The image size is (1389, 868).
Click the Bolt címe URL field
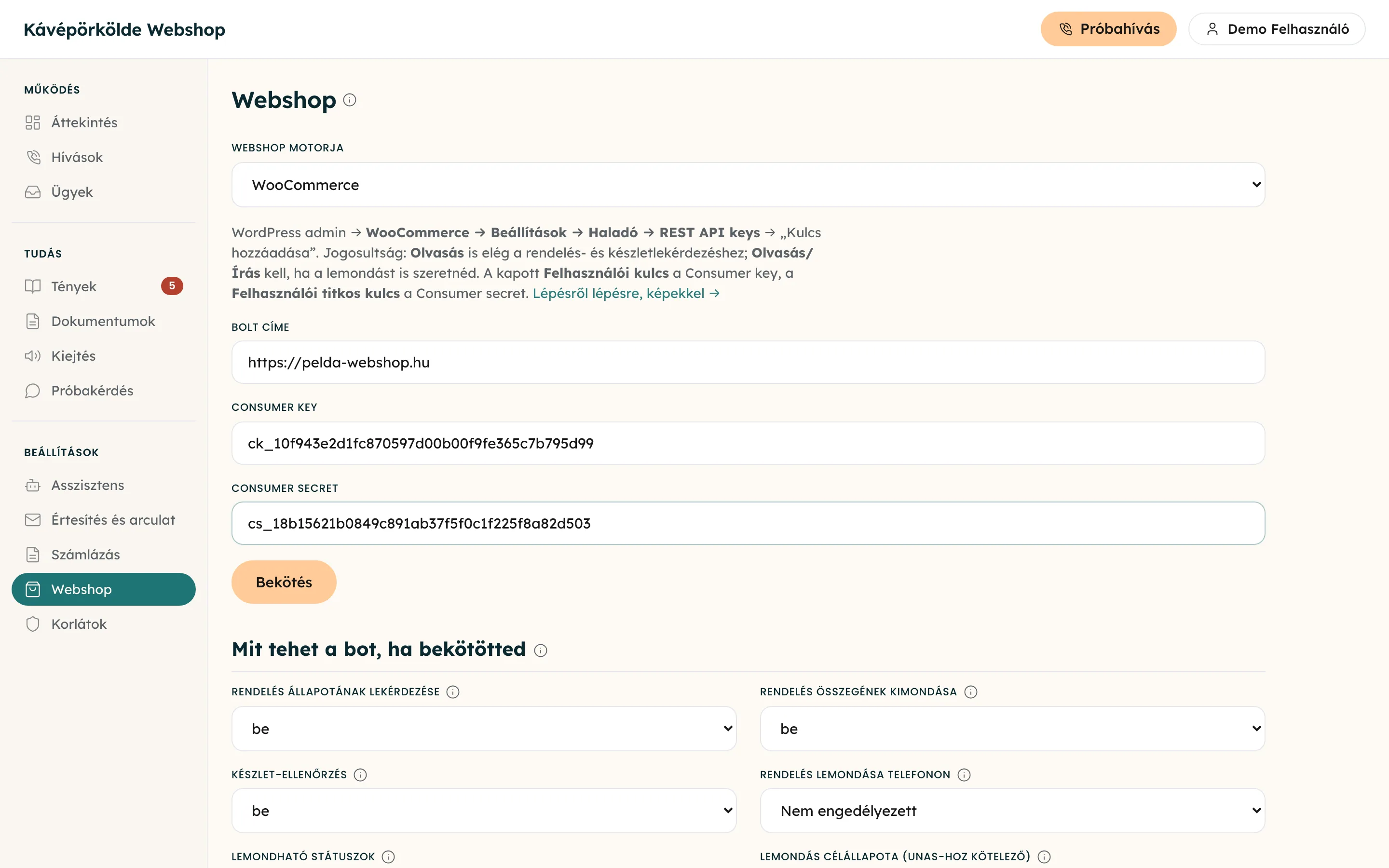tap(748, 362)
